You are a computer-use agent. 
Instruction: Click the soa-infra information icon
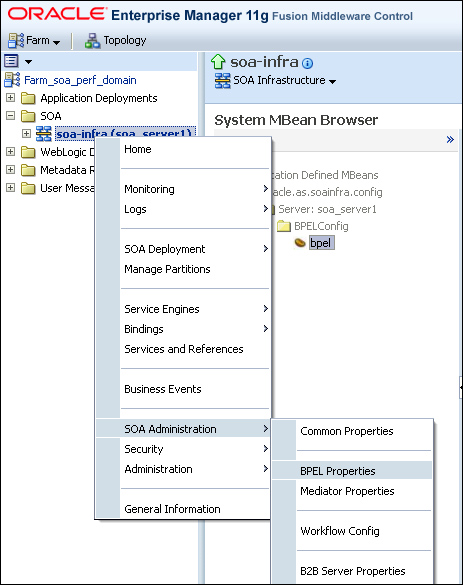tap(307, 63)
